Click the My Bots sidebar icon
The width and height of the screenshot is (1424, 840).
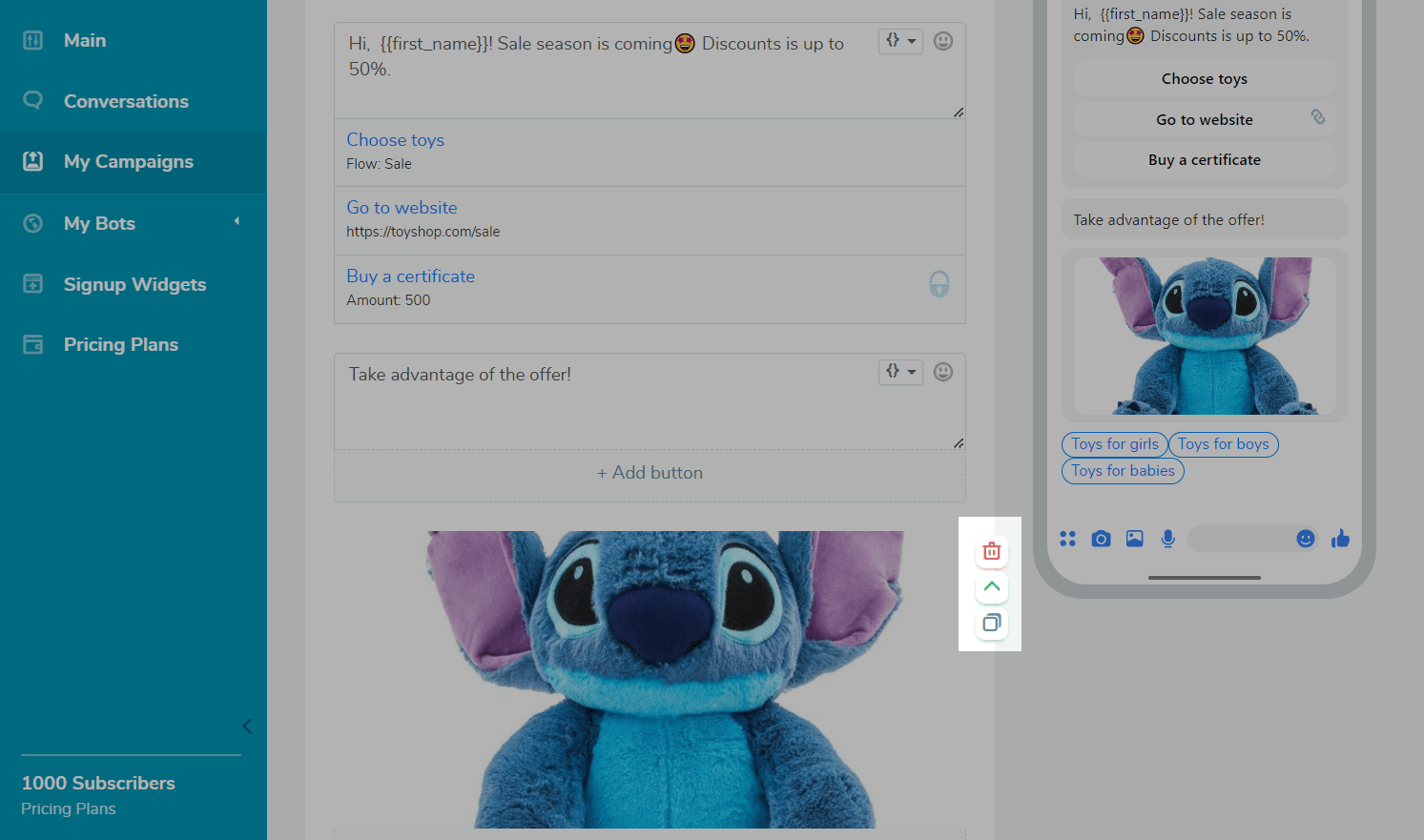(x=33, y=223)
